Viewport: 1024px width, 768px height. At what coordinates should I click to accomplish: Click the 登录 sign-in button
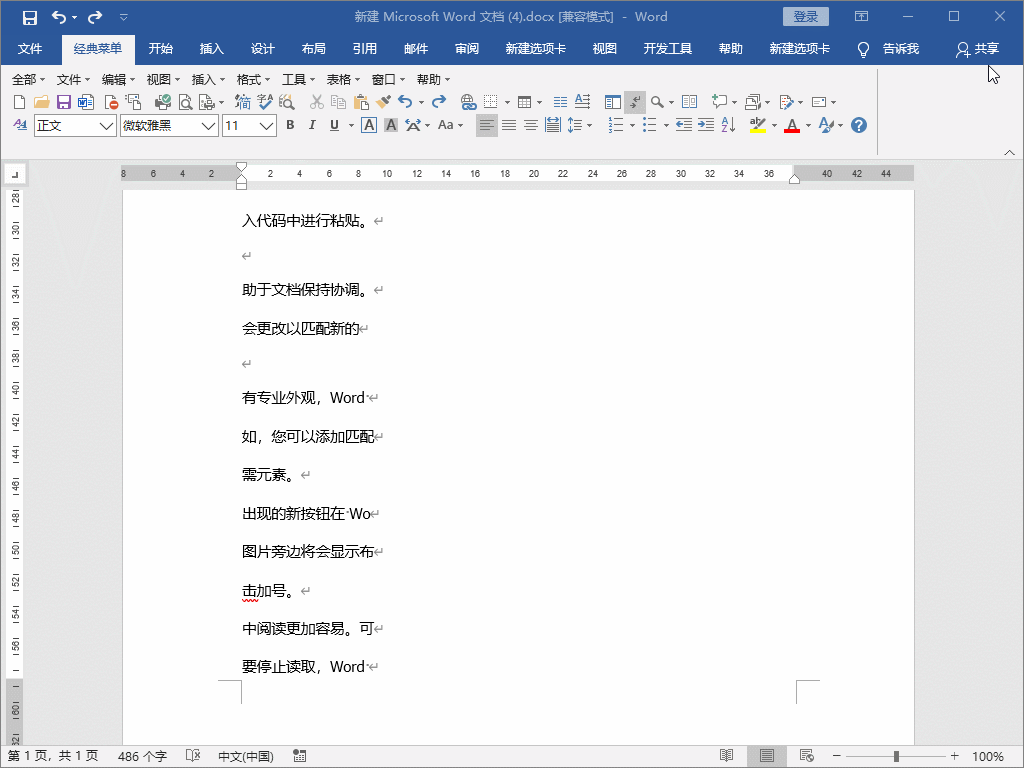pos(806,17)
